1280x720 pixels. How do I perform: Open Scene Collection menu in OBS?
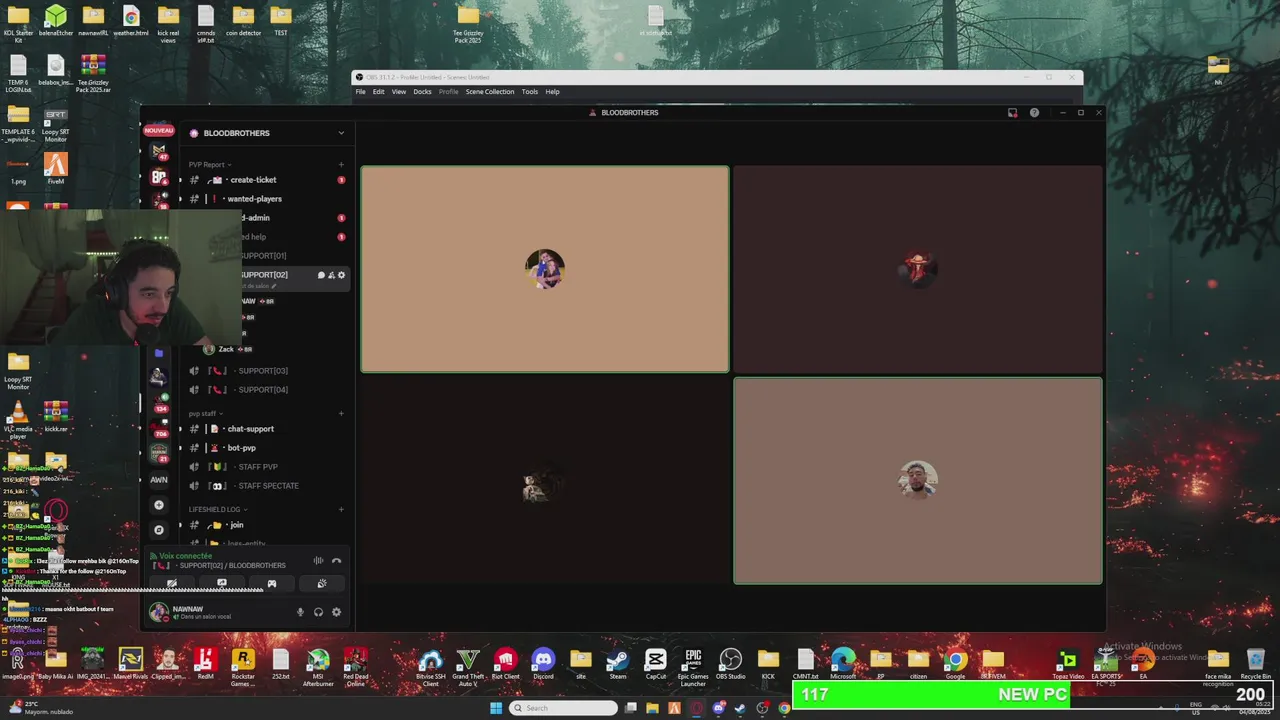(490, 92)
